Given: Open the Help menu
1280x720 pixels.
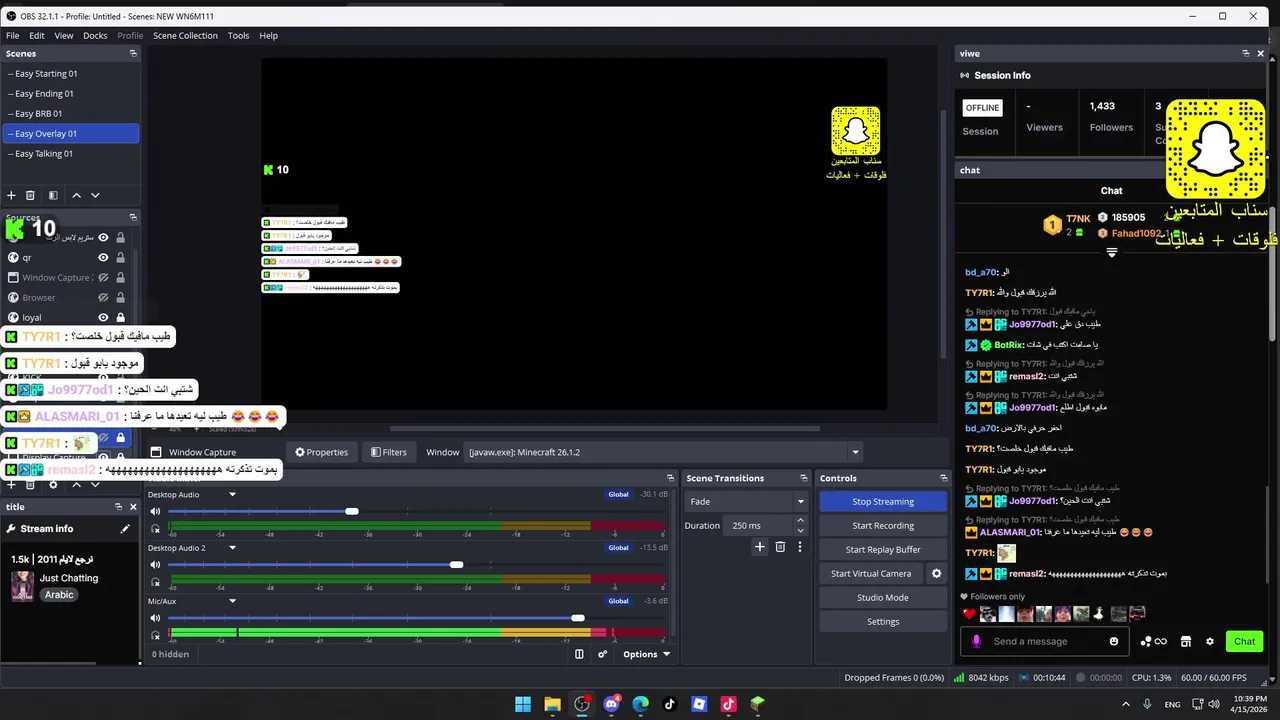Looking at the screenshot, I should [268, 35].
